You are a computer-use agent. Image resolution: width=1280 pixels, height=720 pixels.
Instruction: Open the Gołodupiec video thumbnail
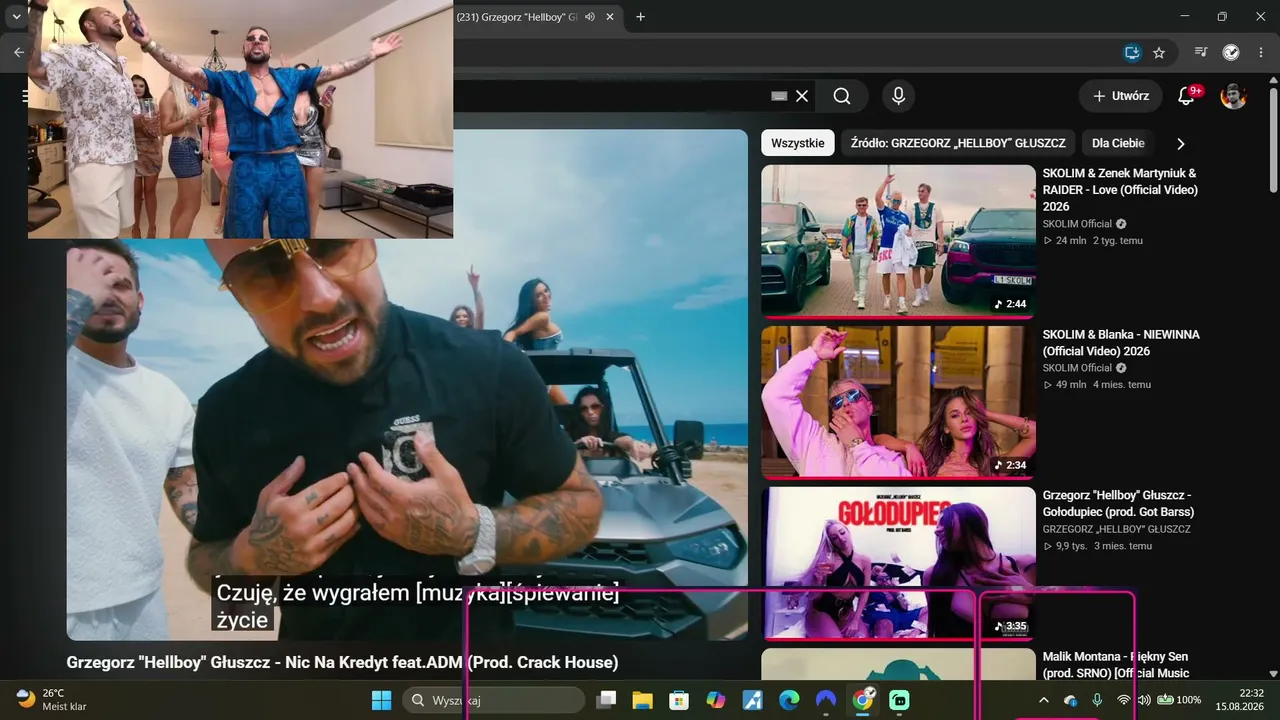[898, 563]
